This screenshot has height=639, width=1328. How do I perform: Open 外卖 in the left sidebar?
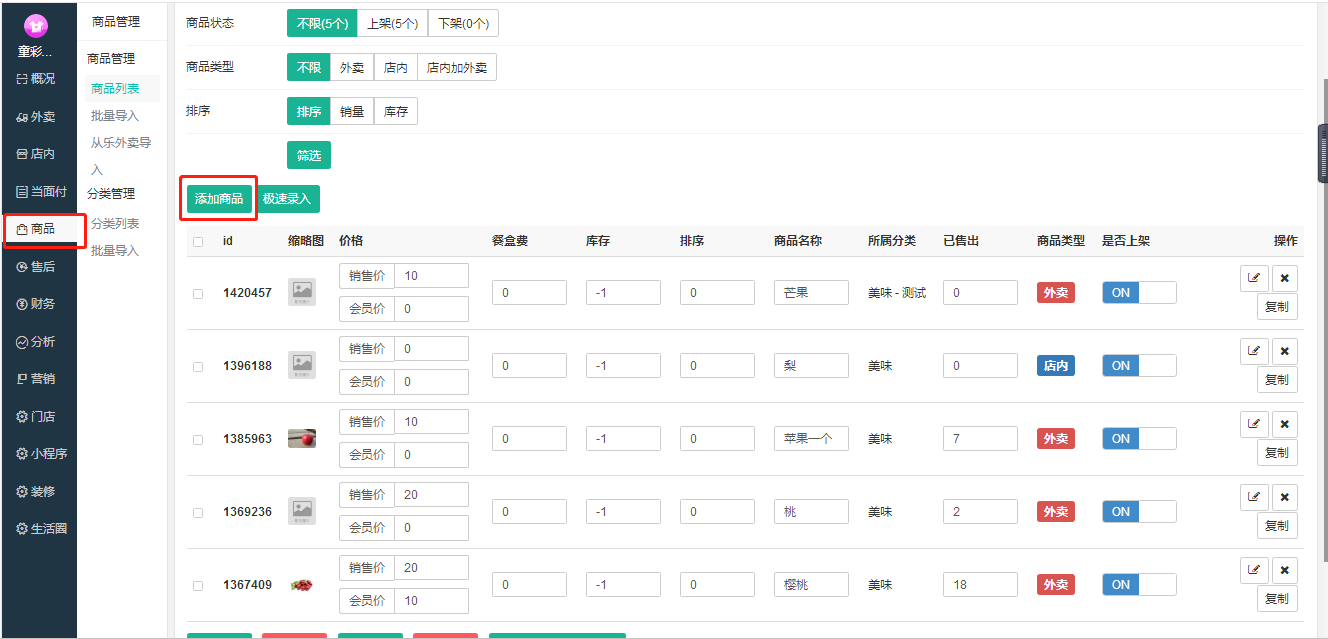(x=37, y=116)
